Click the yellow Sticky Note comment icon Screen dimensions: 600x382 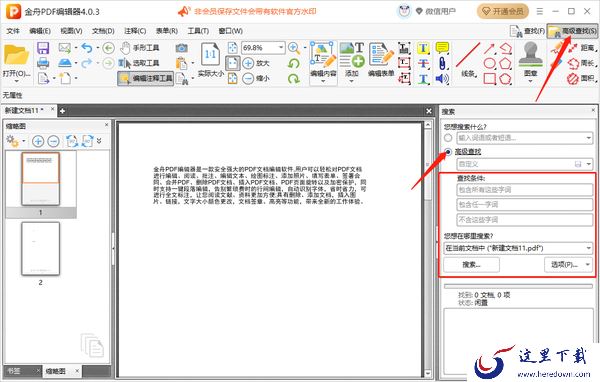pos(442,48)
